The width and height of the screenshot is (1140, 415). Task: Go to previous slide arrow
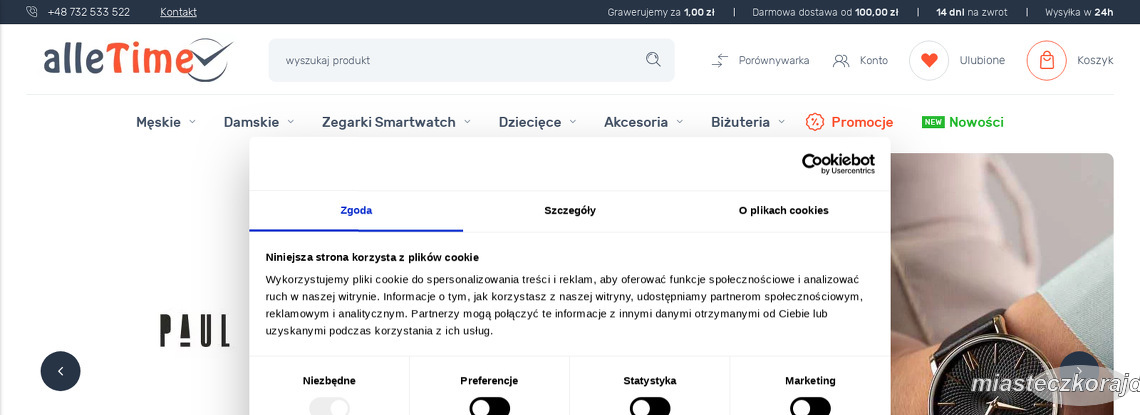(60, 371)
